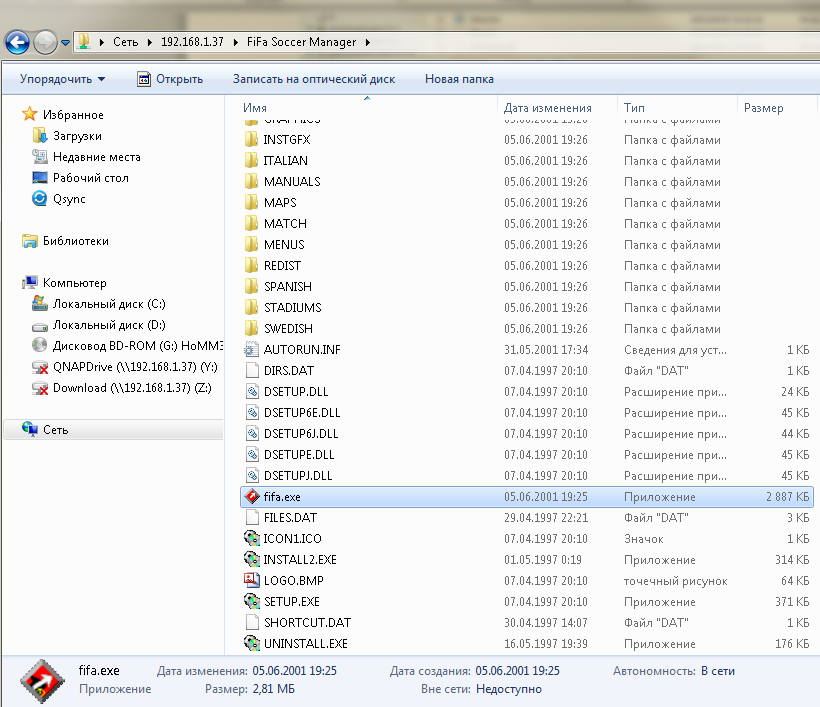The width and height of the screenshot is (820, 707).
Task: Click the large fifa.exe thumbnail in details pane
Action: point(42,681)
